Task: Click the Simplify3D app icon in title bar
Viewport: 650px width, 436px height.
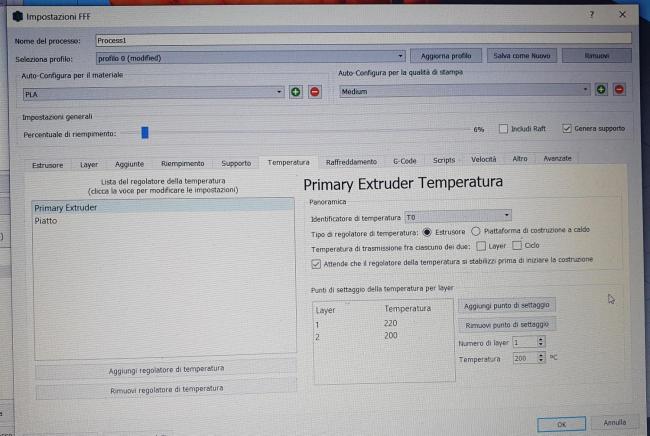Action: coord(17,16)
